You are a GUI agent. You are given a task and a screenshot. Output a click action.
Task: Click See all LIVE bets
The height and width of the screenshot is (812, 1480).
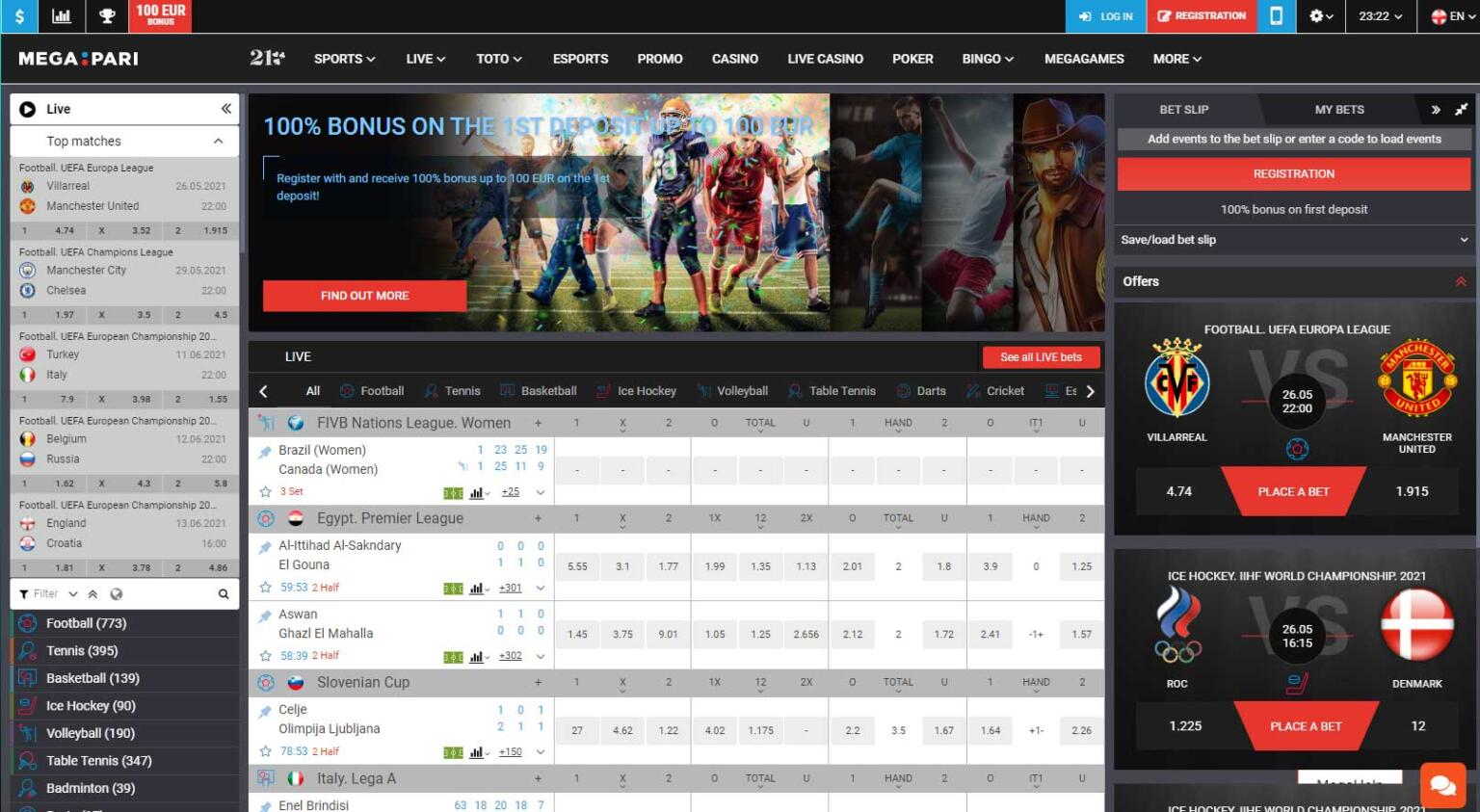[x=1041, y=357]
